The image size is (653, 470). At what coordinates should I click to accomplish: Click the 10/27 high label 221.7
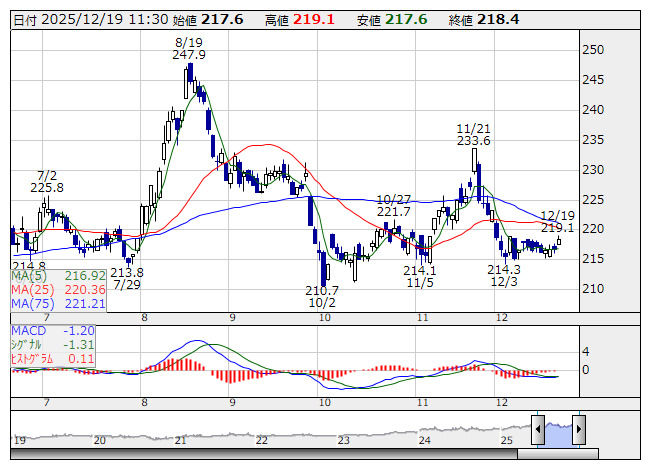click(394, 211)
